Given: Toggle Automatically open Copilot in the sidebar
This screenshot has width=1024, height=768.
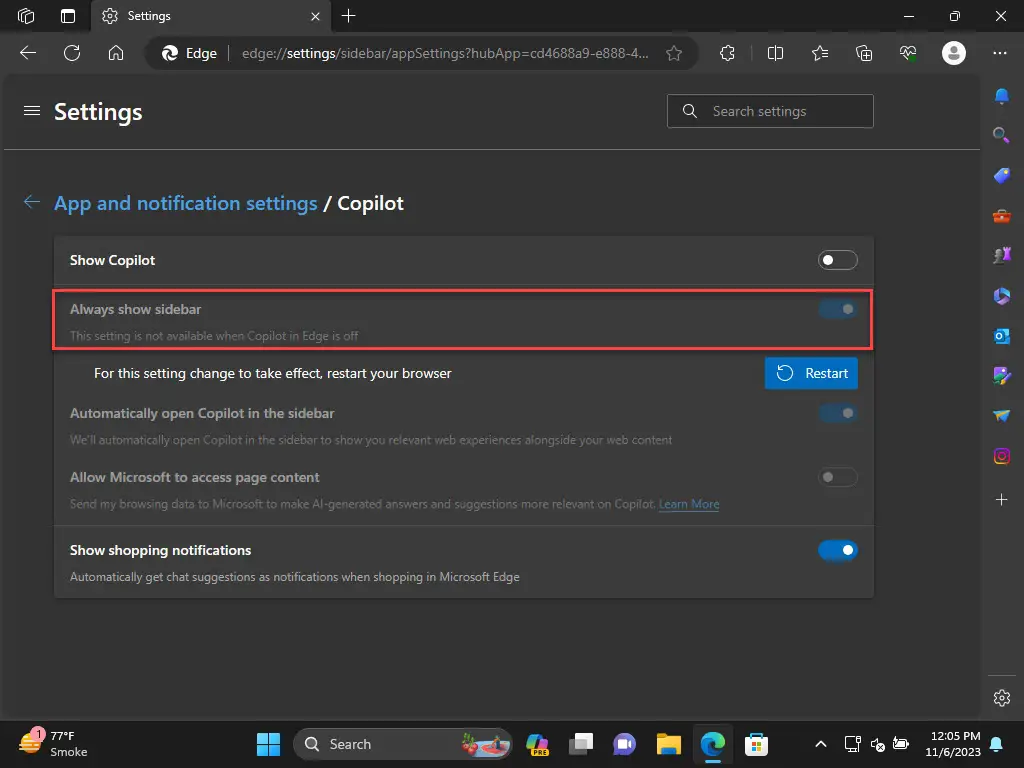Looking at the screenshot, I should (837, 413).
